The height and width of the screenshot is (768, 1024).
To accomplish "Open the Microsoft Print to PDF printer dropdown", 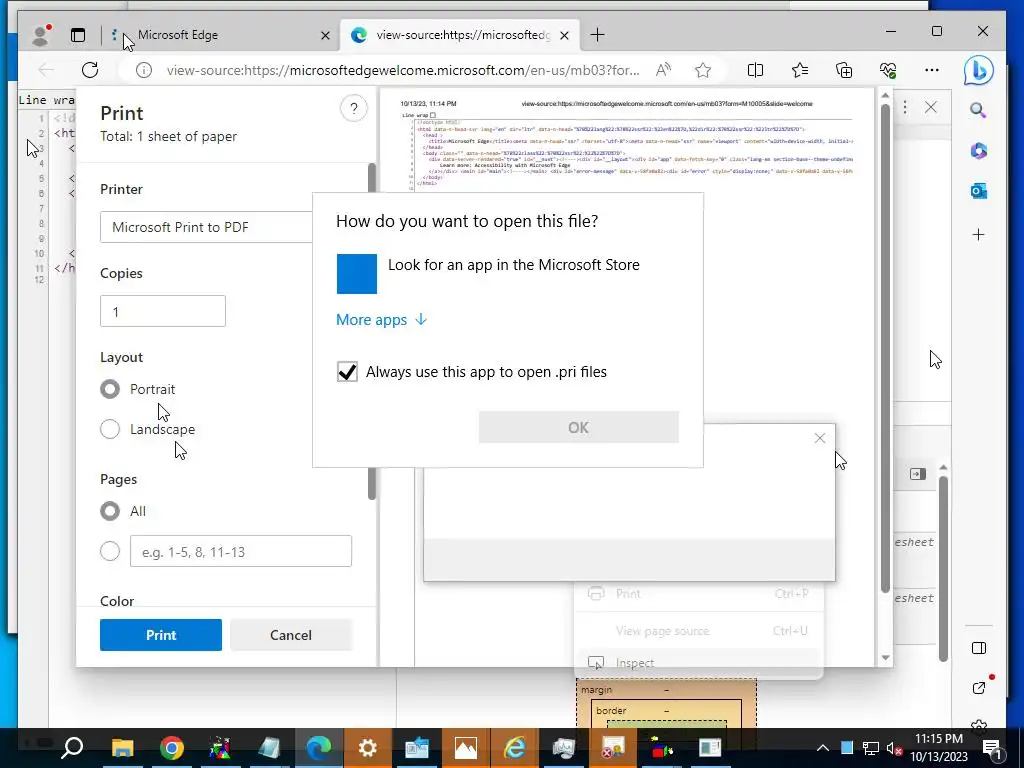I will [206, 227].
